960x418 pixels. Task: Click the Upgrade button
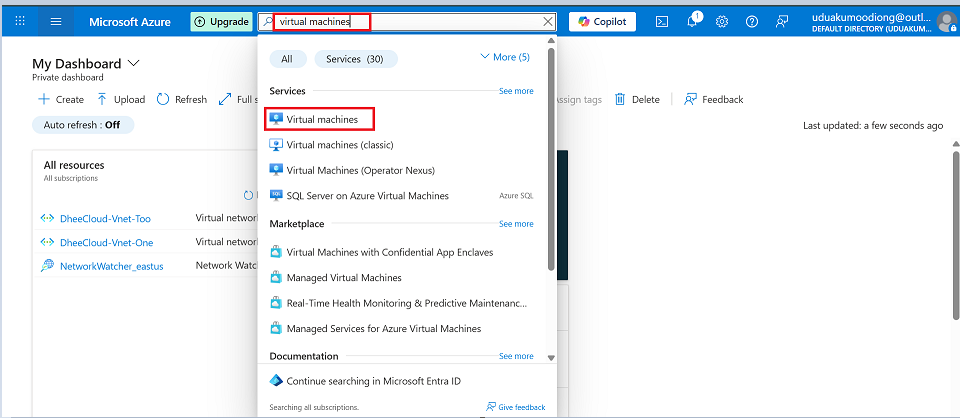[221, 22]
